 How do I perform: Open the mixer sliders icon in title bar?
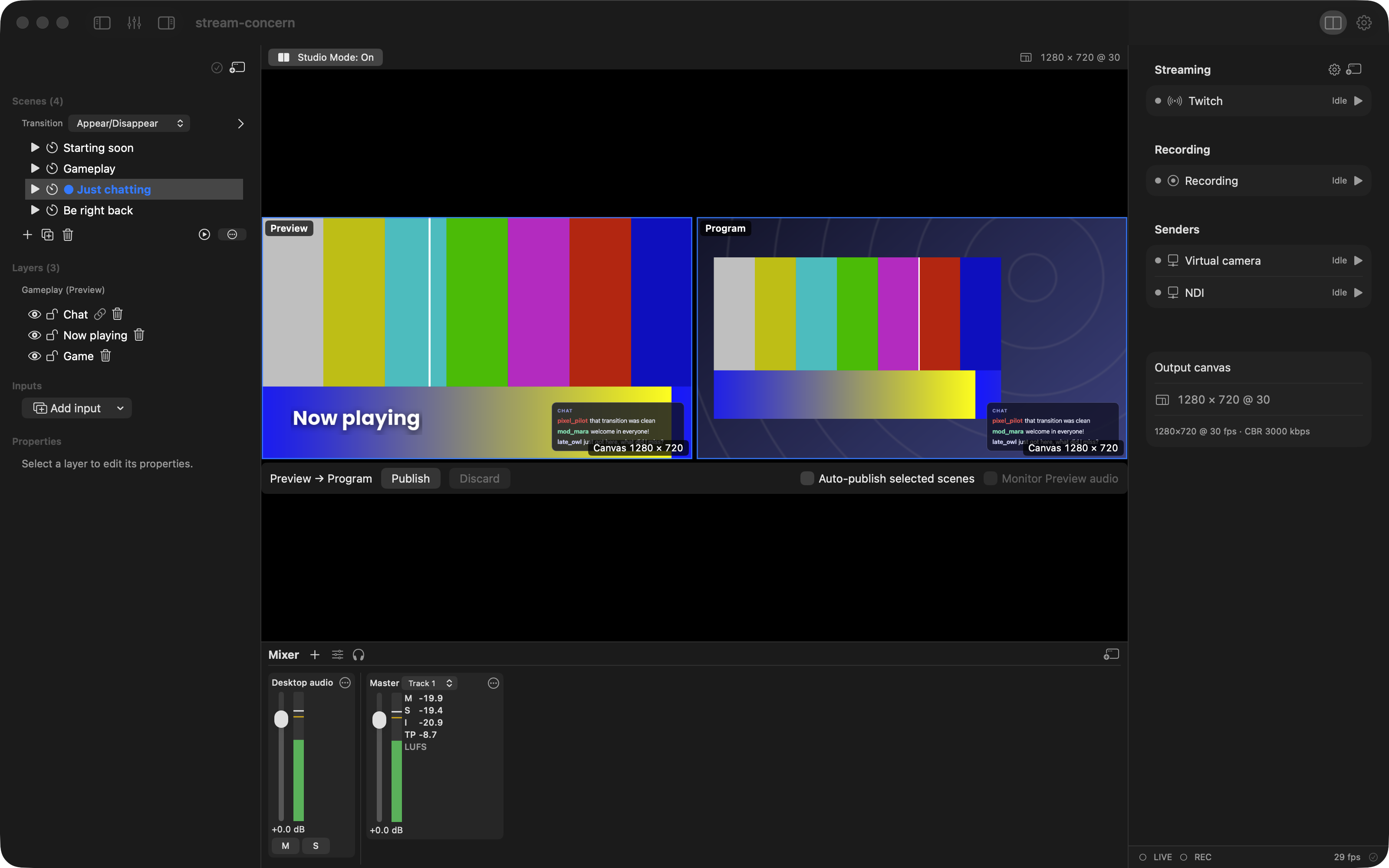134,23
